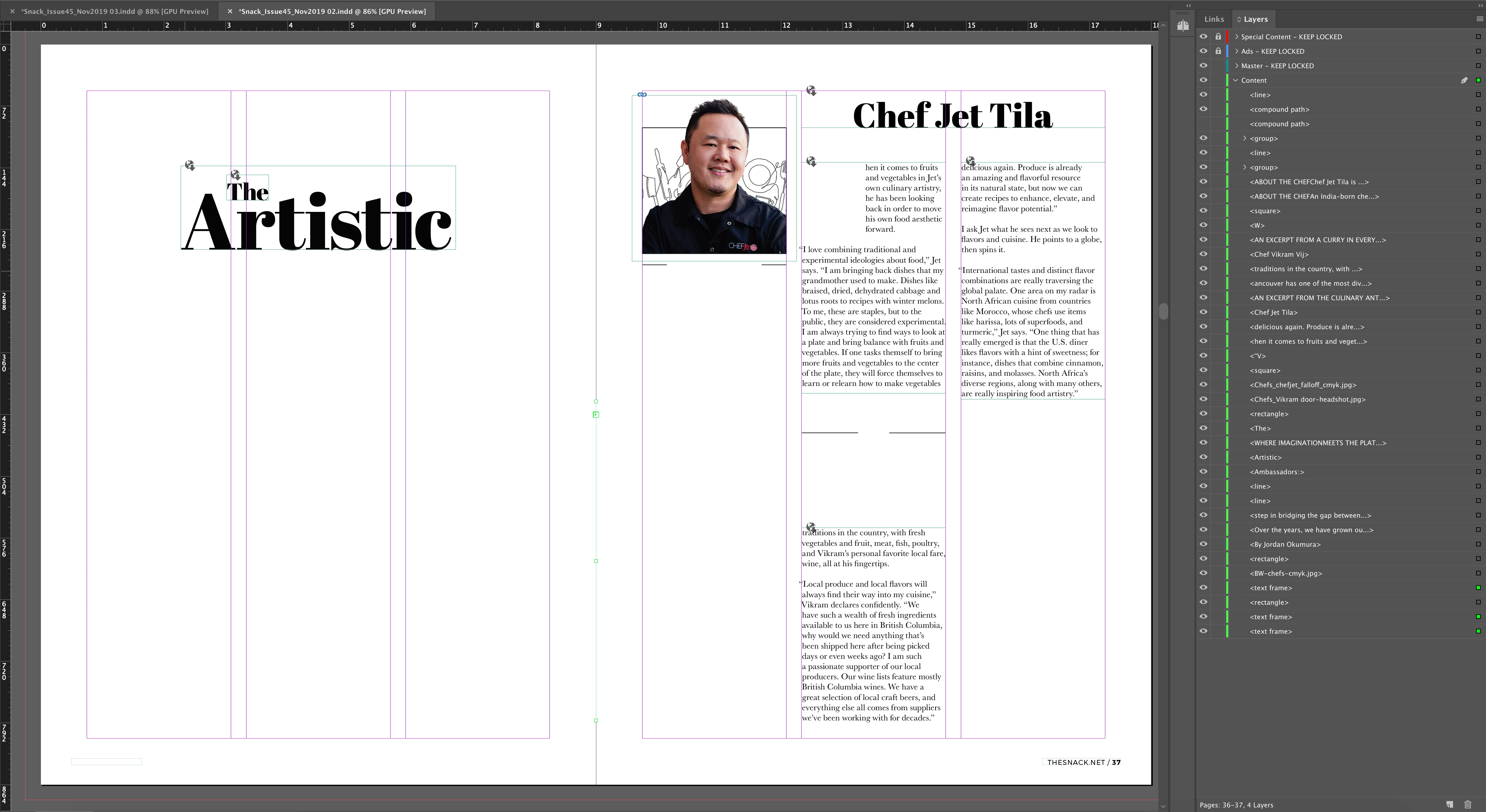Select the BW-chefs-cmyk.jpg layer item
1486x812 pixels.
(1285, 573)
